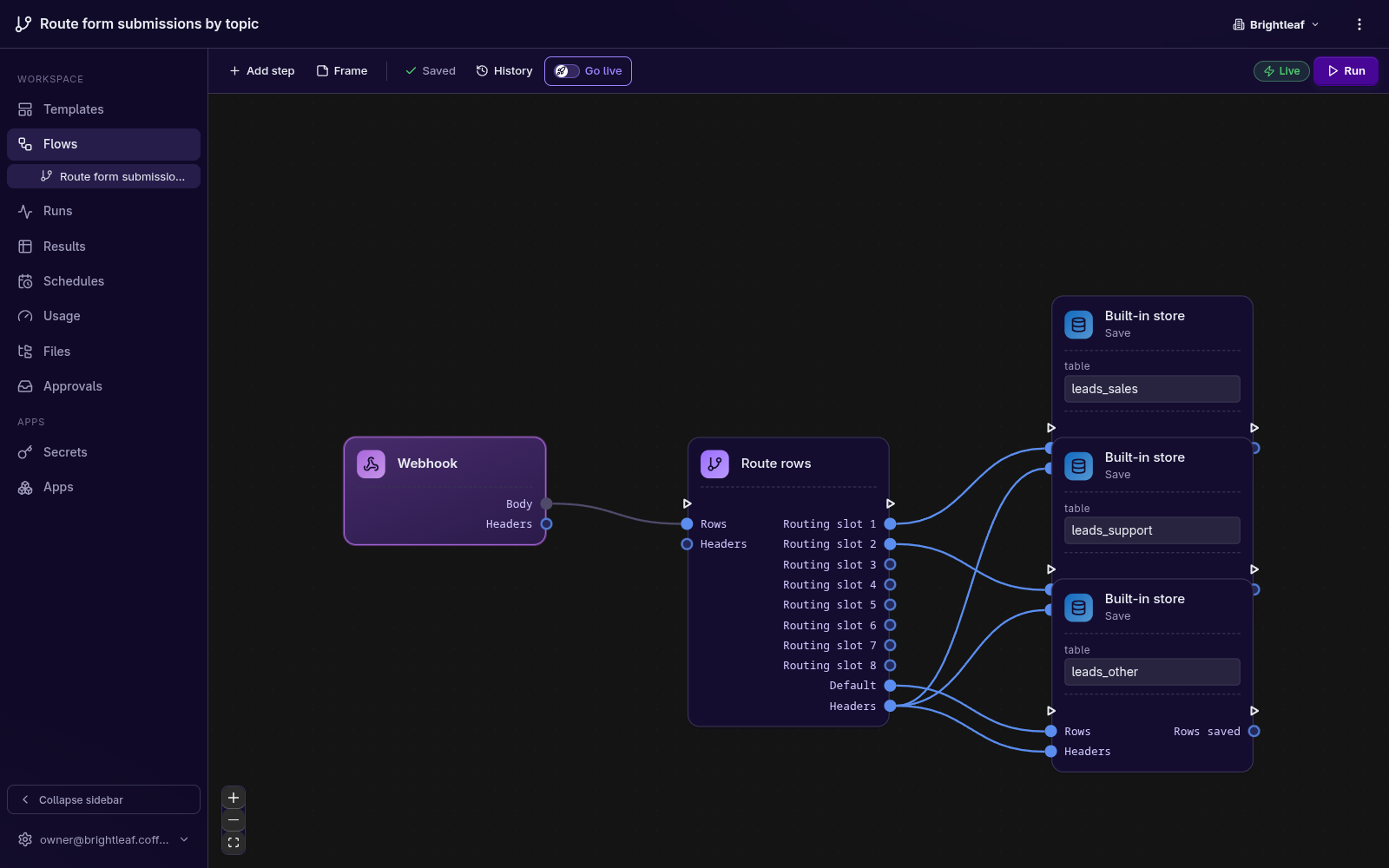
Task: Open Templates in the sidebar
Action: pyautogui.click(x=103, y=109)
